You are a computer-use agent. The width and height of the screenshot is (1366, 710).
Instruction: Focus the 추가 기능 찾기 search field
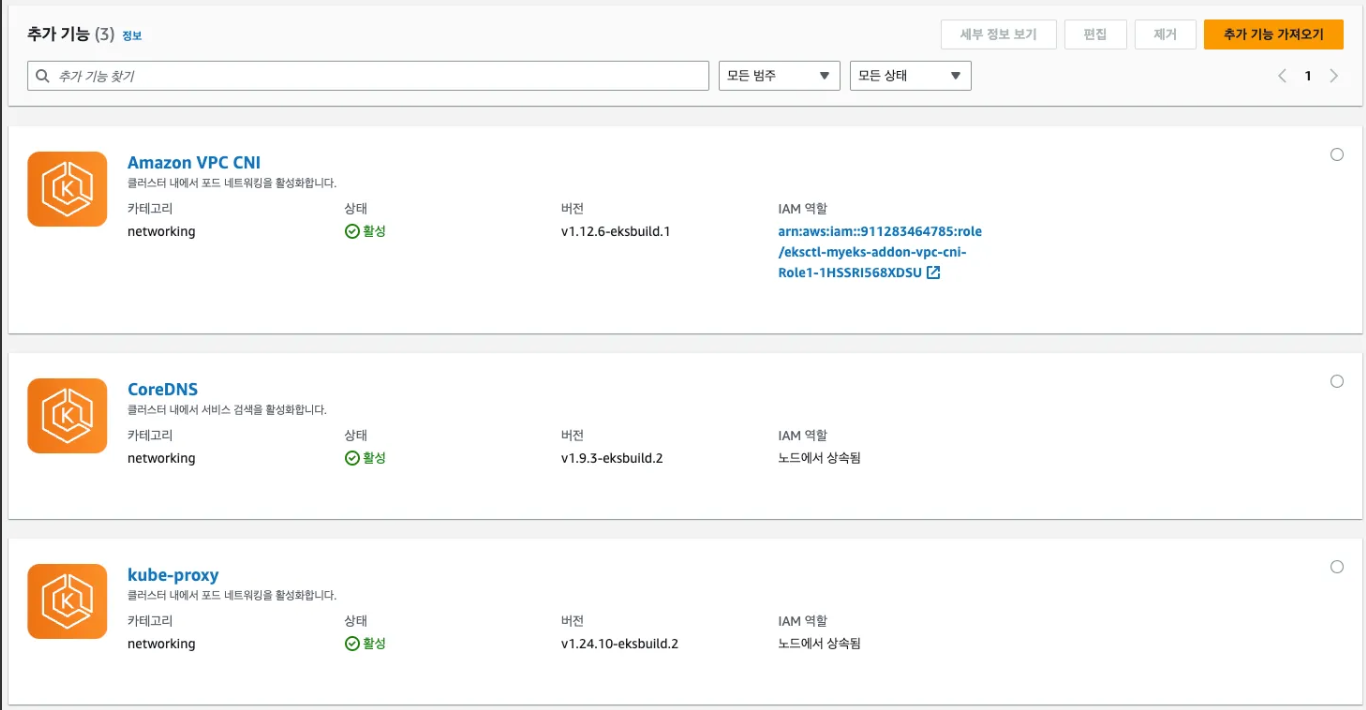[368, 76]
